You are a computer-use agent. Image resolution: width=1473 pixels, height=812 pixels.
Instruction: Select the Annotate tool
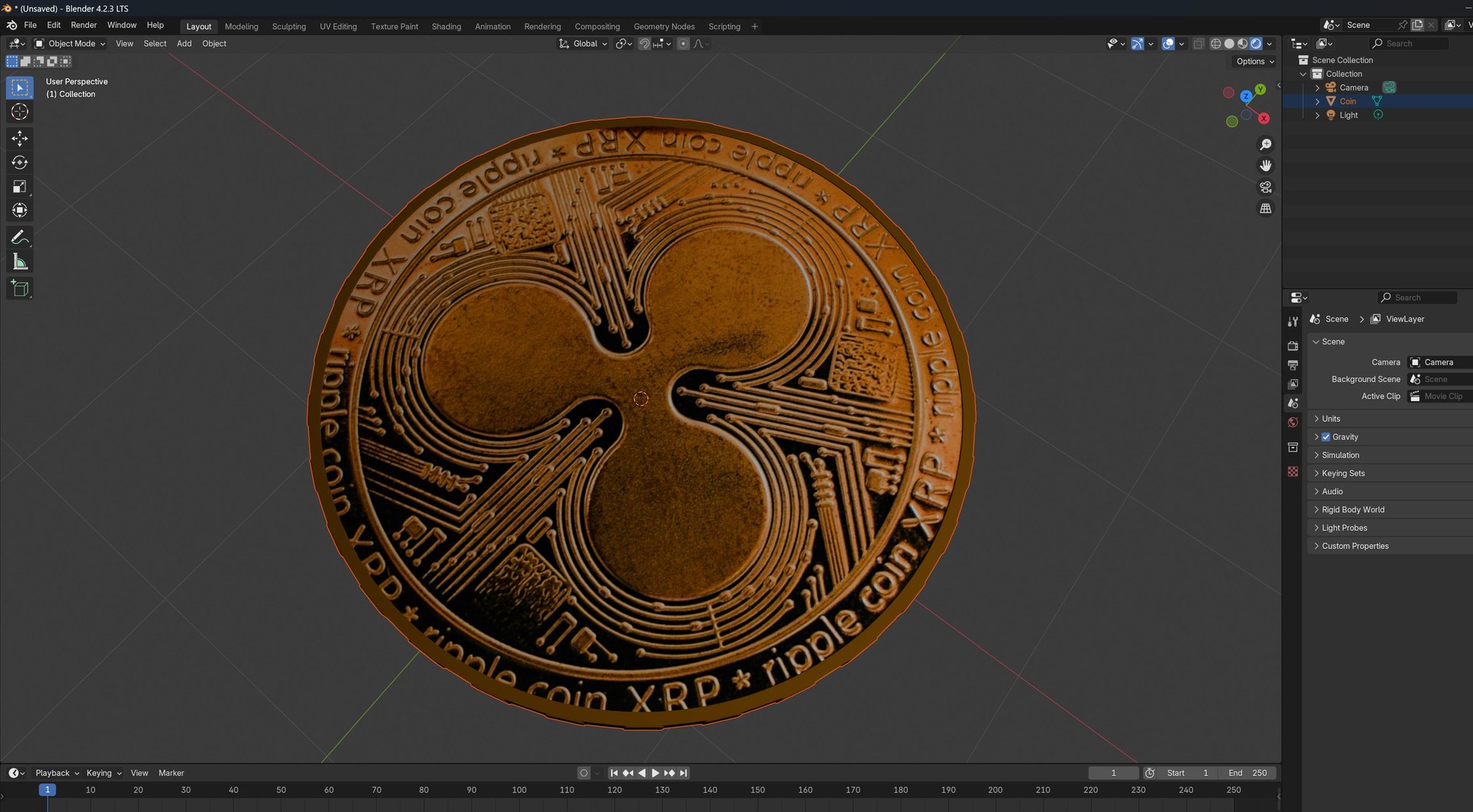(20, 238)
